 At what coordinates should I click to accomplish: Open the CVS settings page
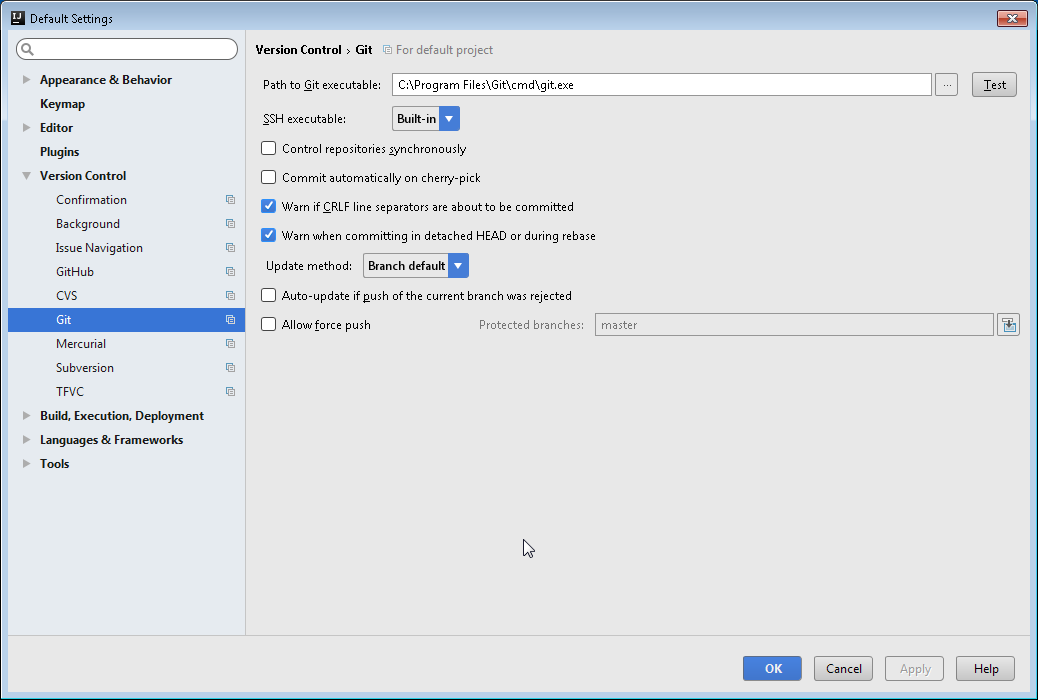click(x=66, y=295)
